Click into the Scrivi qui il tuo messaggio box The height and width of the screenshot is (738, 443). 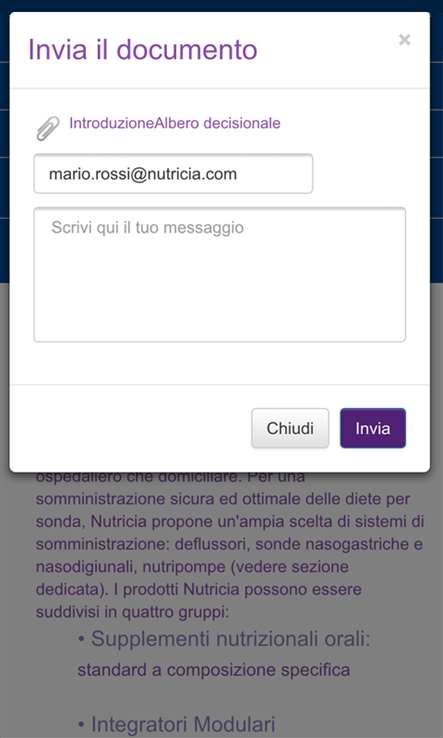pos(219,275)
